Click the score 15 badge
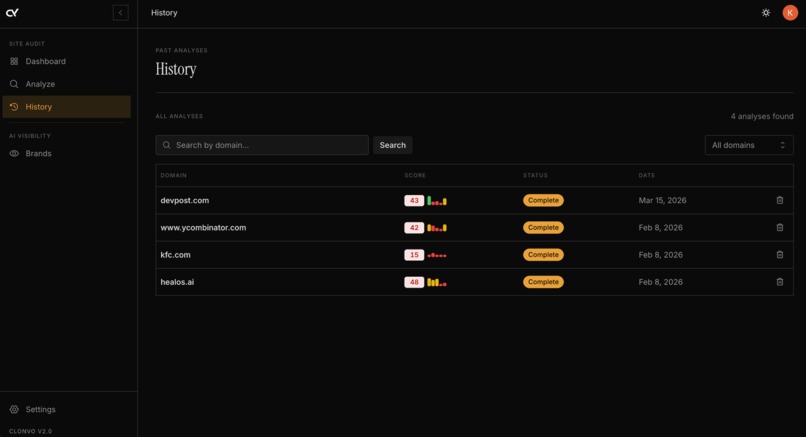The width and height of the screenshot is (806, 437). click(x=414, y=255)
